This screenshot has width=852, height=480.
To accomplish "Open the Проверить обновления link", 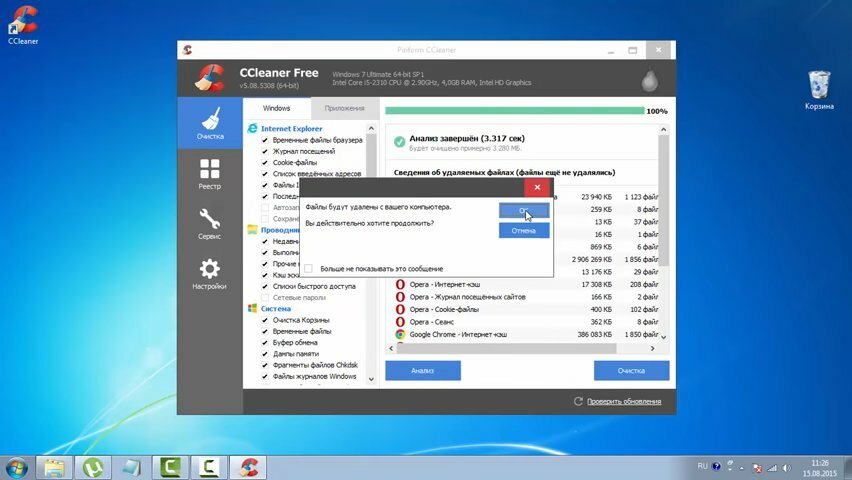I will pos(624,402).
